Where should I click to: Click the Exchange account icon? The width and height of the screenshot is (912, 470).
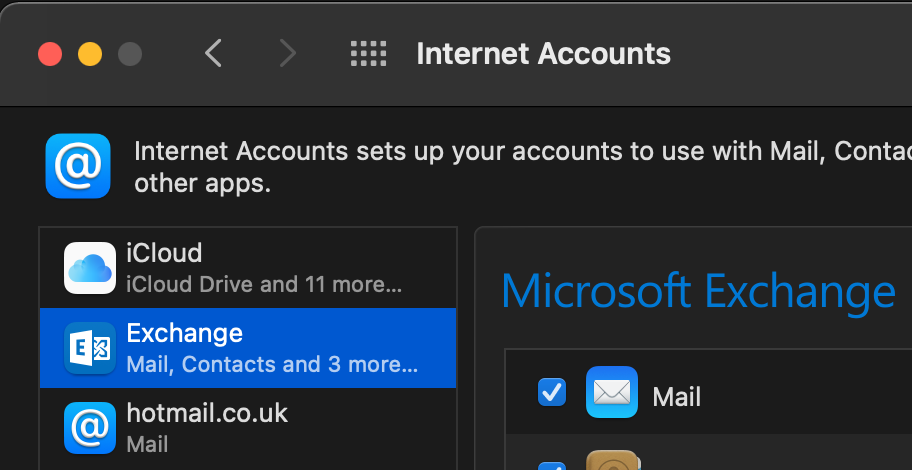(x=90, y=348)
